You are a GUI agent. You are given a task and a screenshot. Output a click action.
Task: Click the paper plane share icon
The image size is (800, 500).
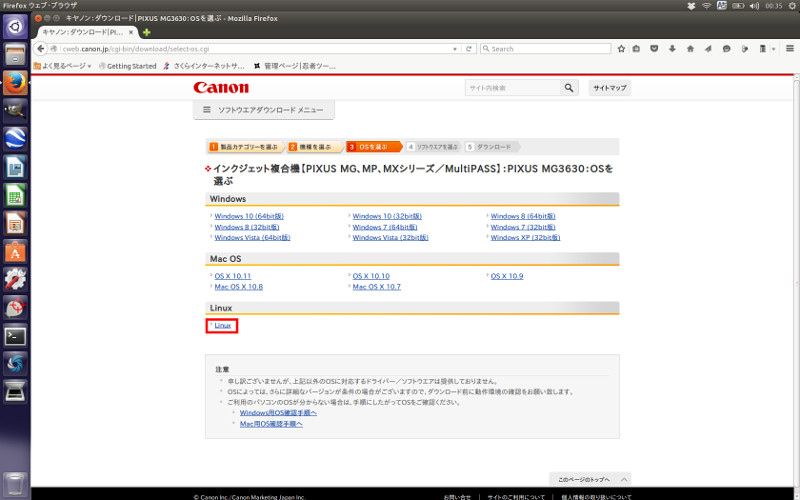click(708, 48)
